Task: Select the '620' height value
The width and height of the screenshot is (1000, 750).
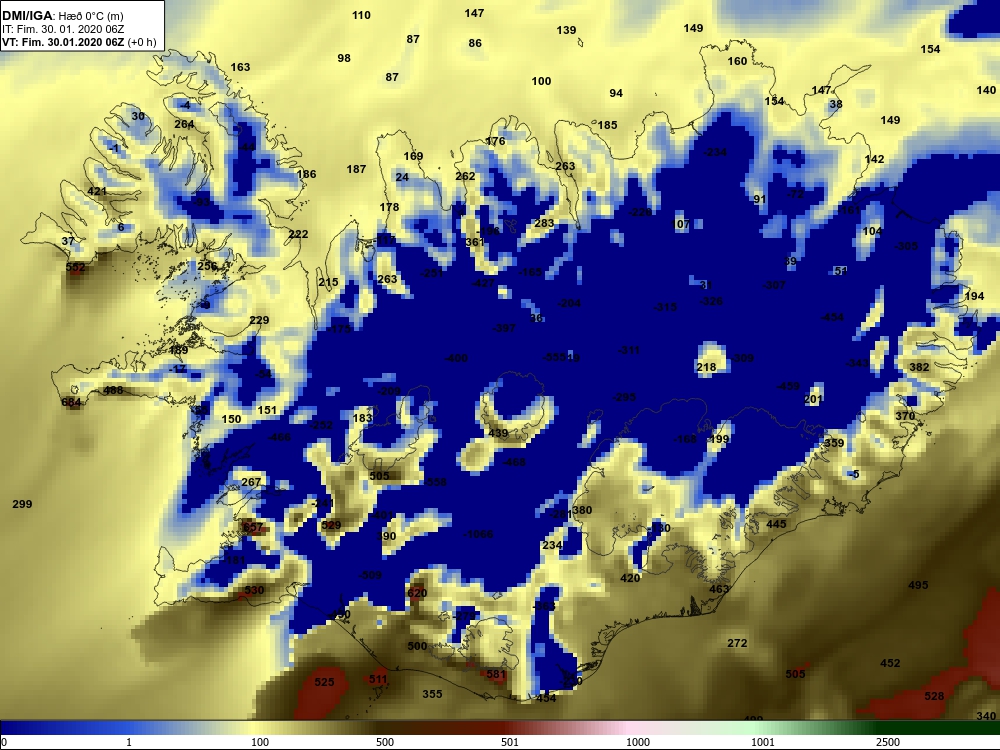Action: tap(417, 593)
